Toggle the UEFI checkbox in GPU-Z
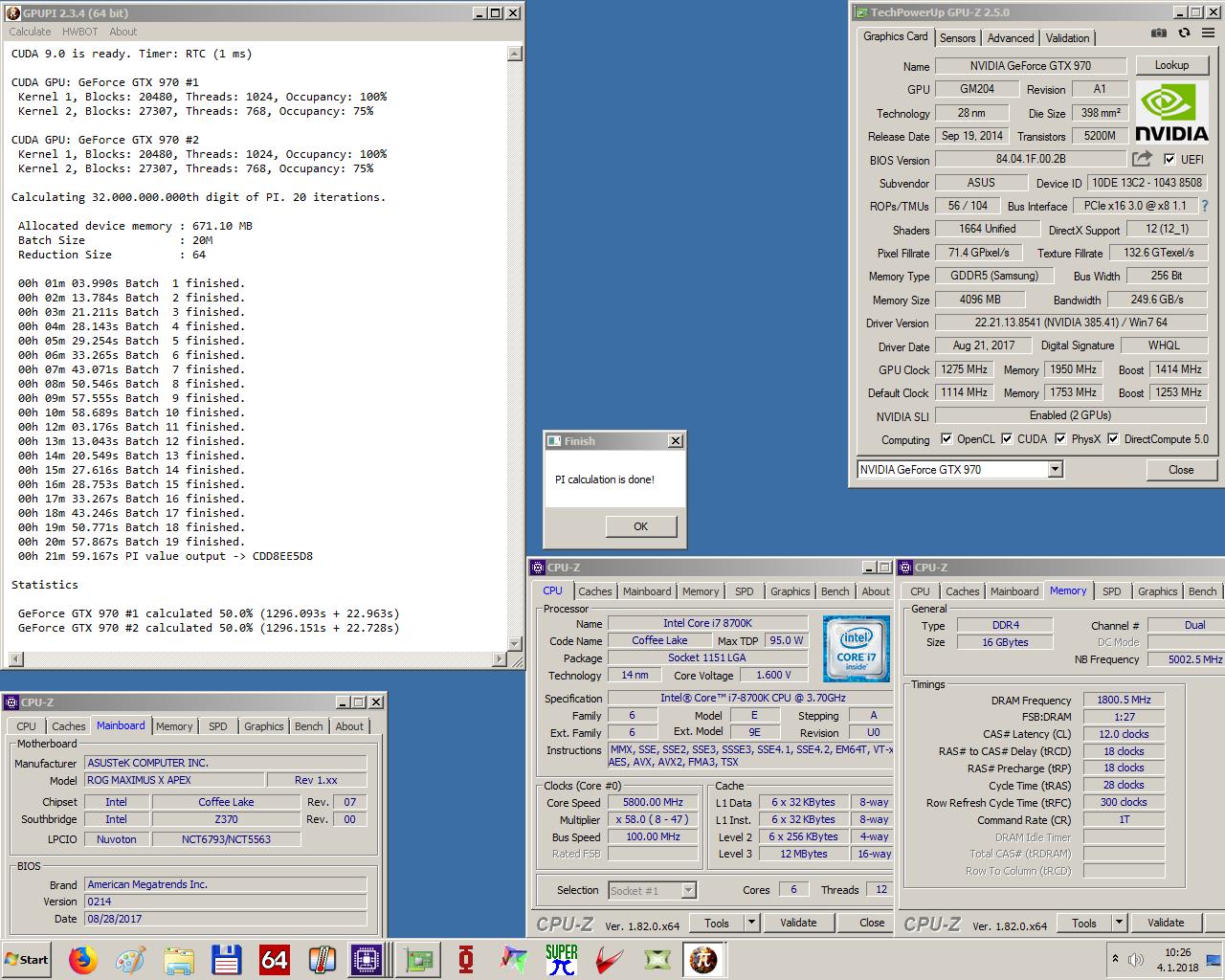This screenshot has height=980, width=1225. pos(1169,159)
